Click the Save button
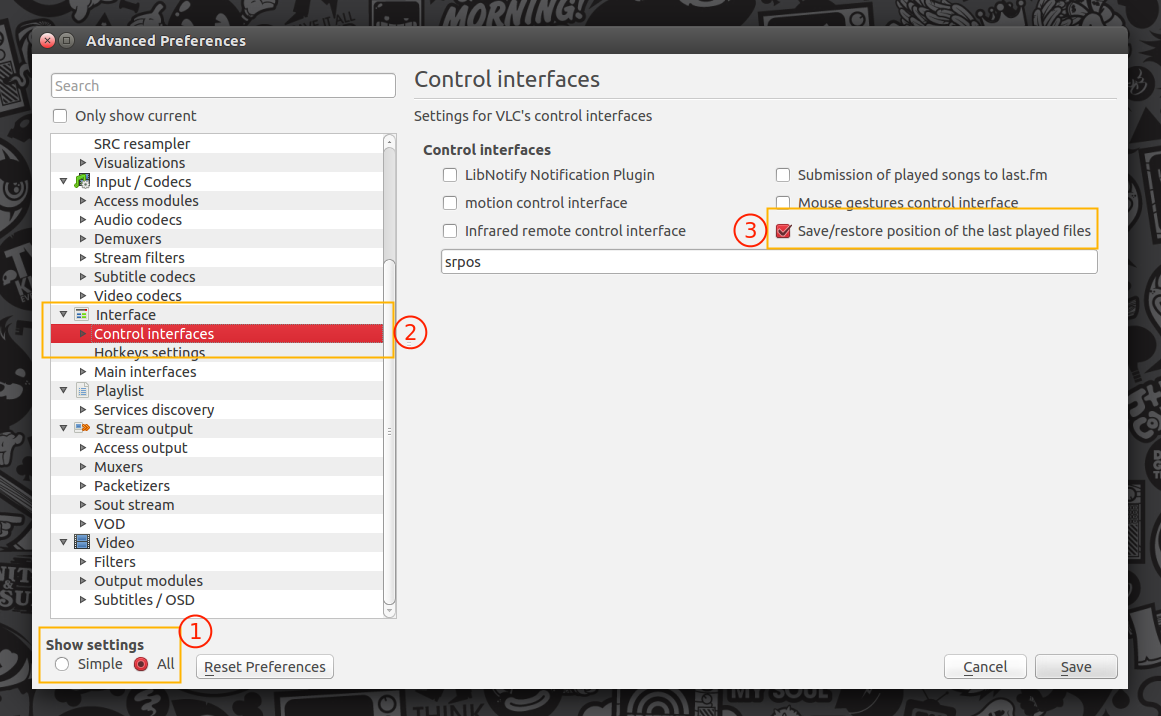This screenshot has height=716, width=1161. coord(1076,667)
